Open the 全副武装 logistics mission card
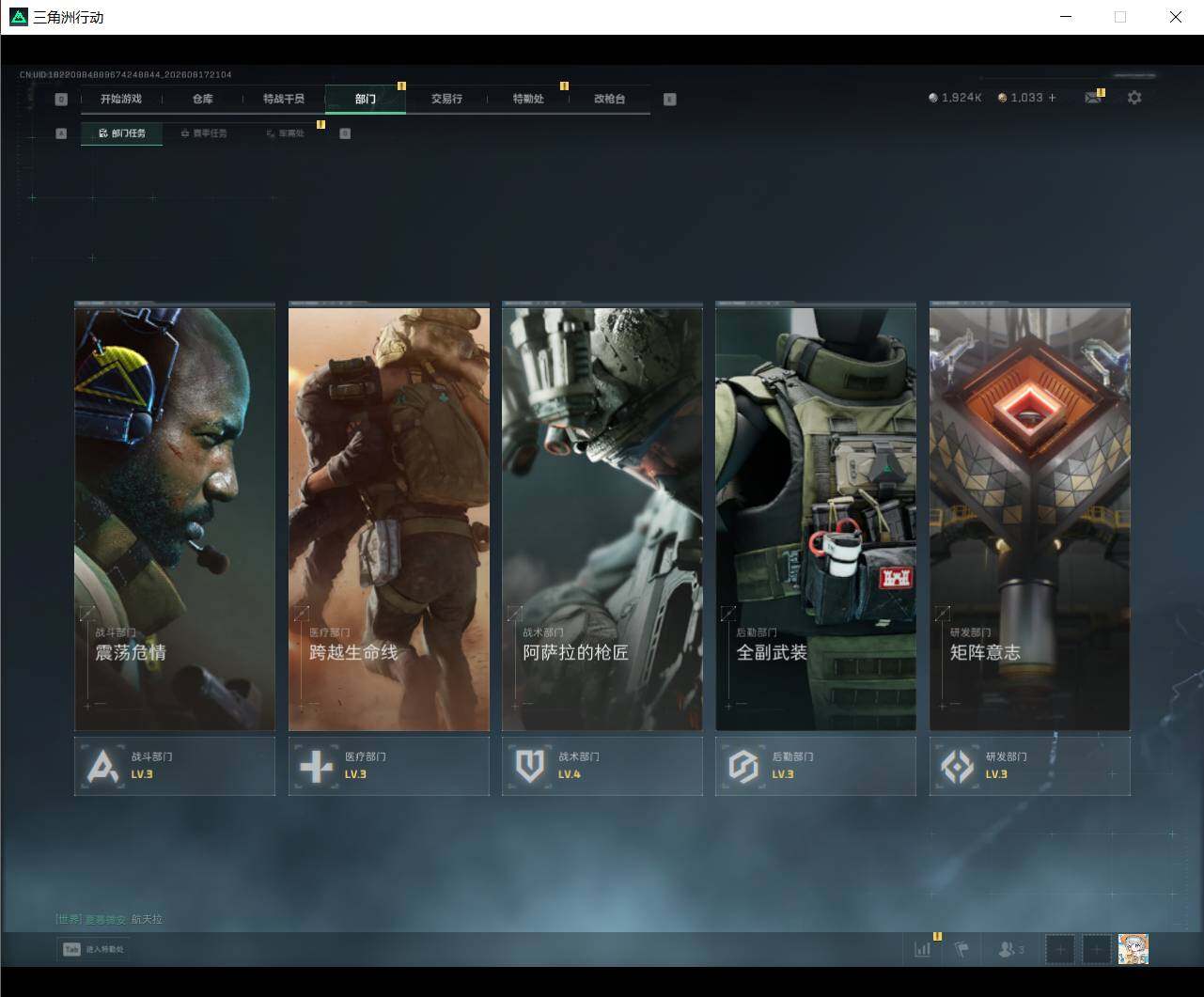Image resolution: width=1204 pixels, height=997 pixels. click(x=816, y=518)
